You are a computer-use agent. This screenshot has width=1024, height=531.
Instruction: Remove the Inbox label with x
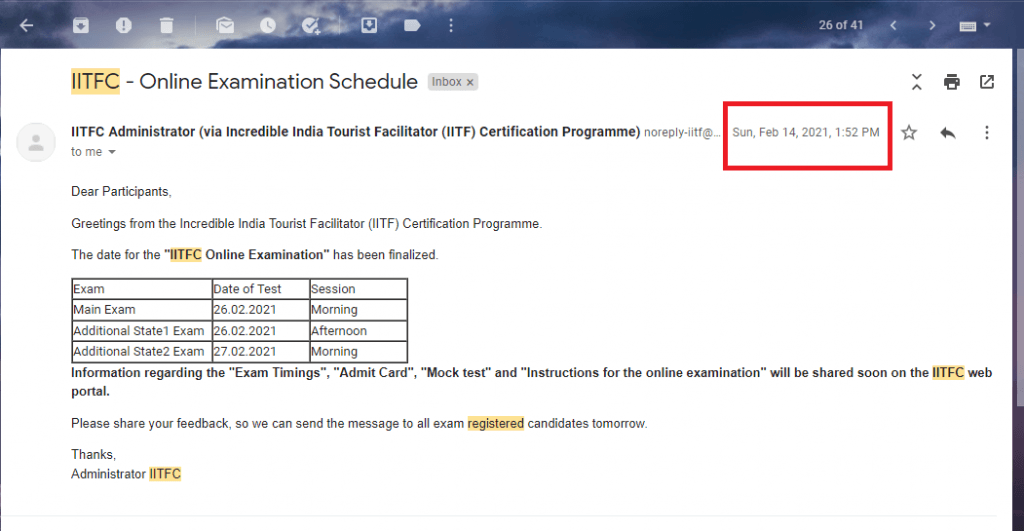470,82
